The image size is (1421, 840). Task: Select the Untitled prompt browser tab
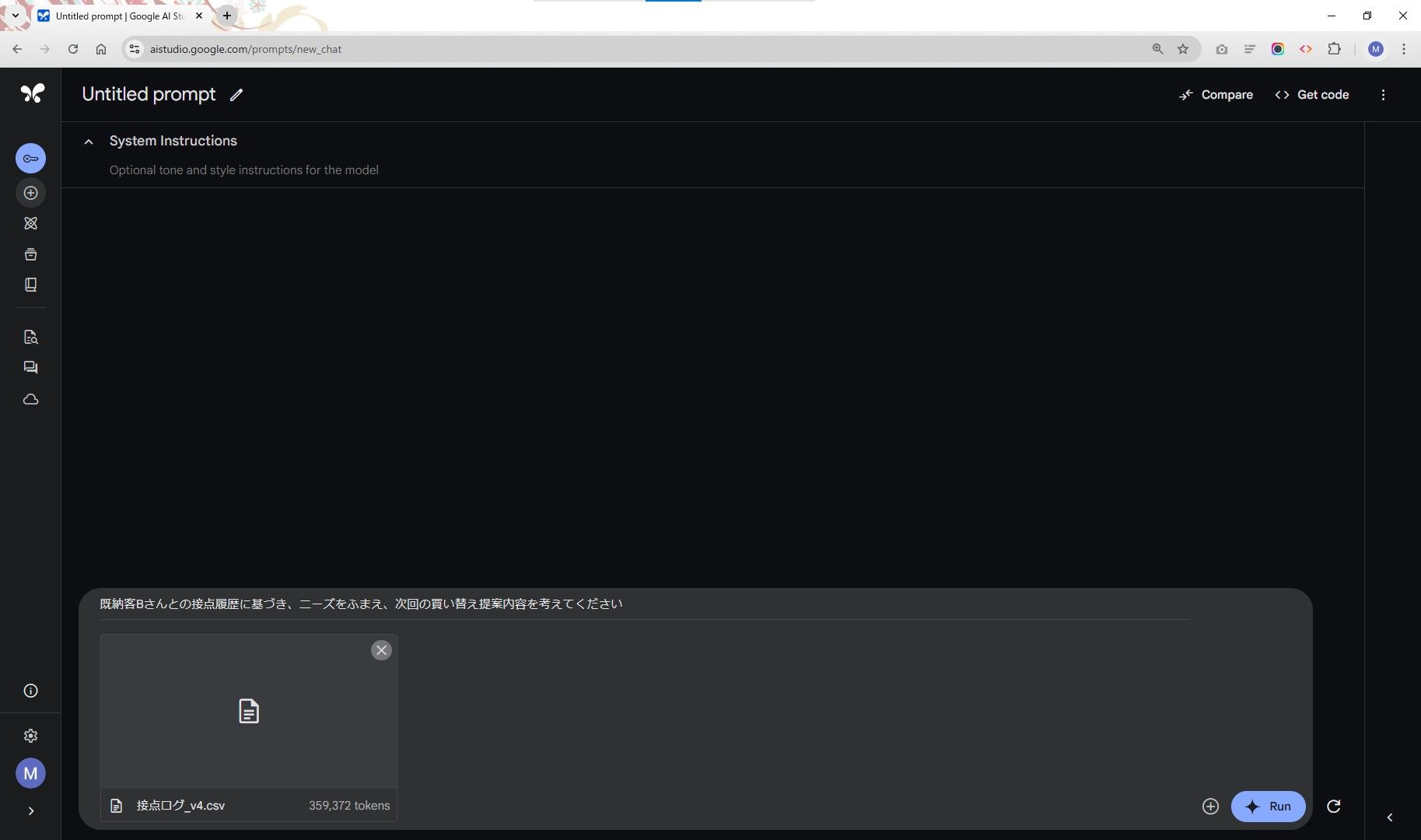(121, 16)
